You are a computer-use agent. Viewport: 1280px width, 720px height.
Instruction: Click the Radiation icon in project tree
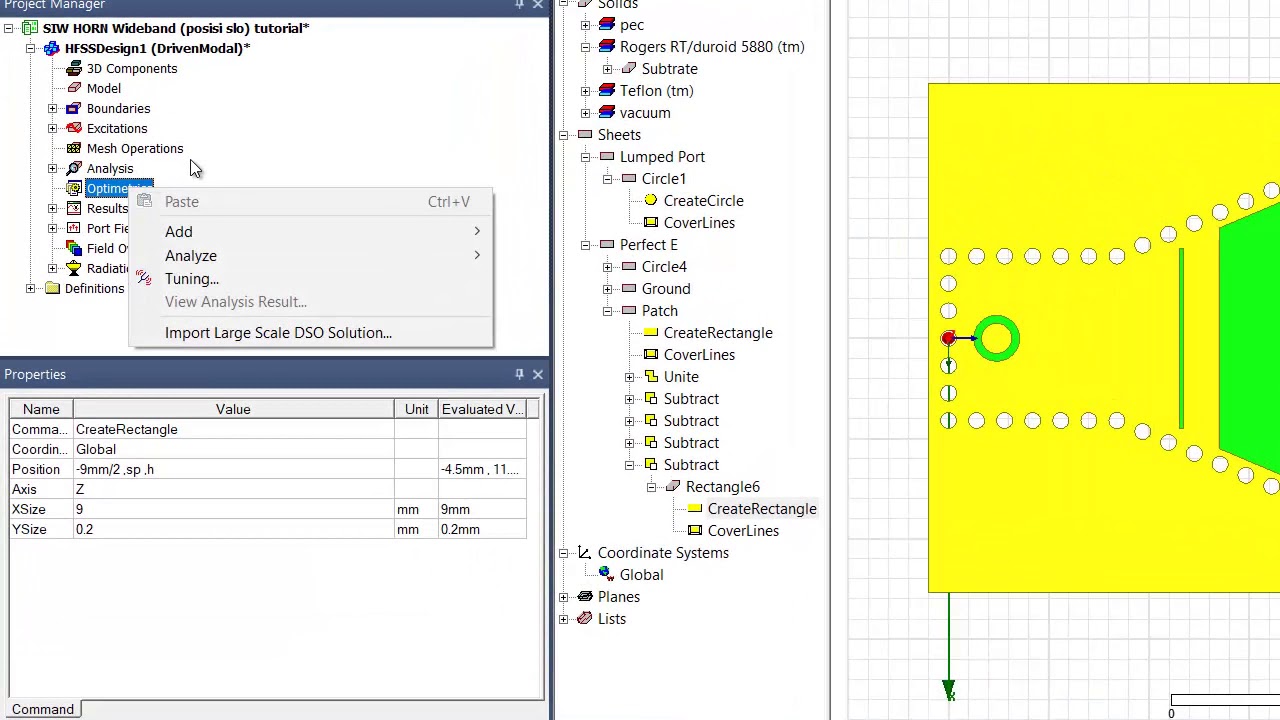[x=74, y=268]
